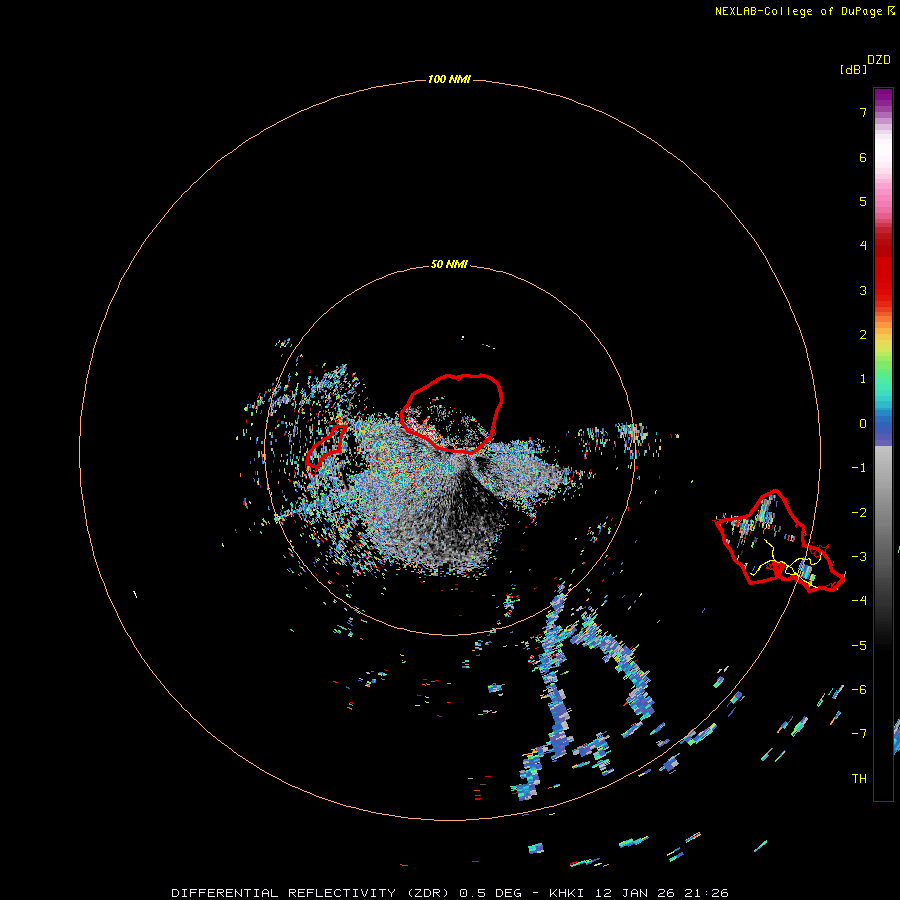The width and height of the screenshot is (900, 900).
Task: Click the TH label at the legend bottom
Action: 859,778
